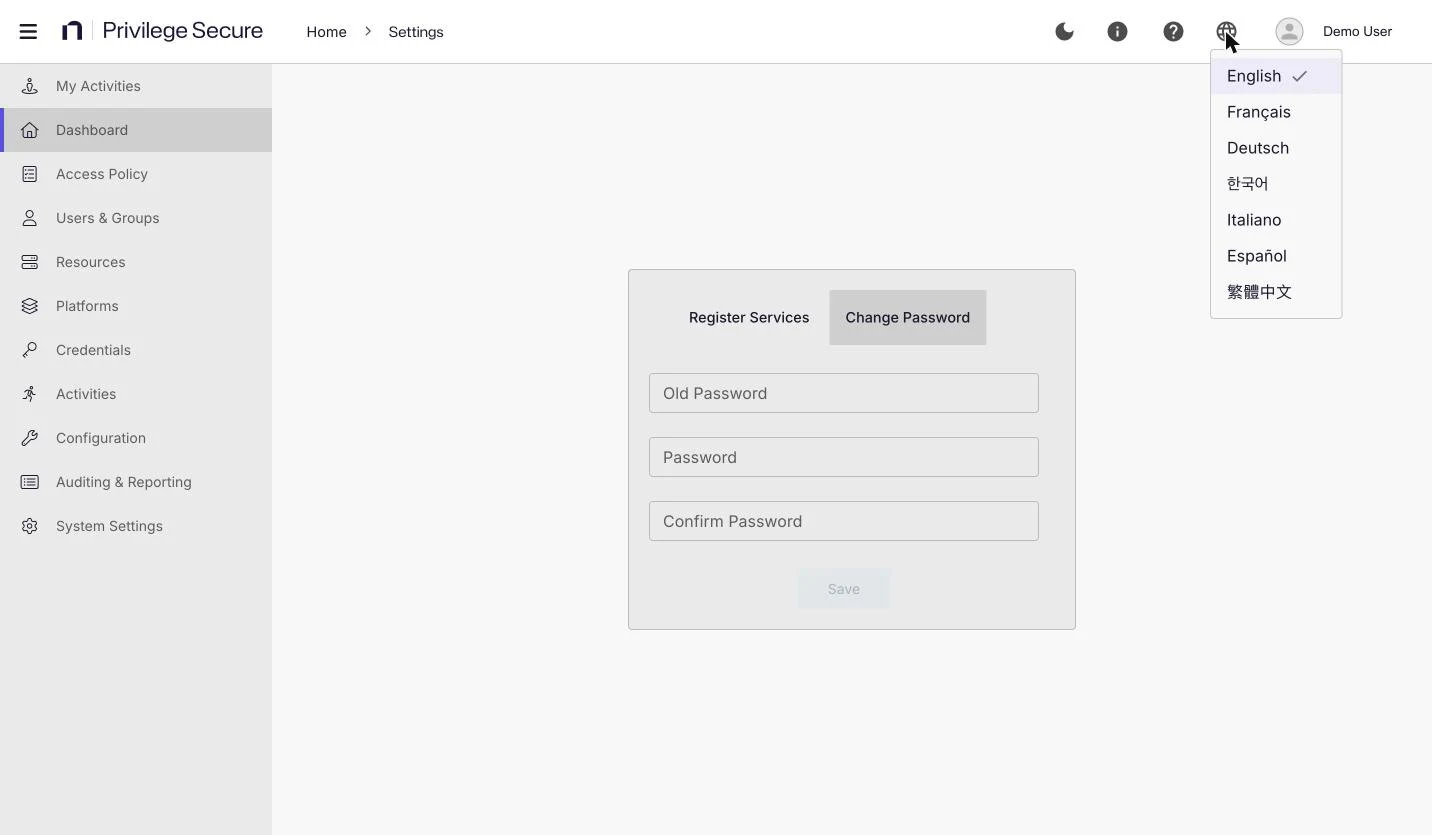Click the Auditing & Reporting list icon
The width and height of the screenshot is (1432, 835).
coord(30,482)
